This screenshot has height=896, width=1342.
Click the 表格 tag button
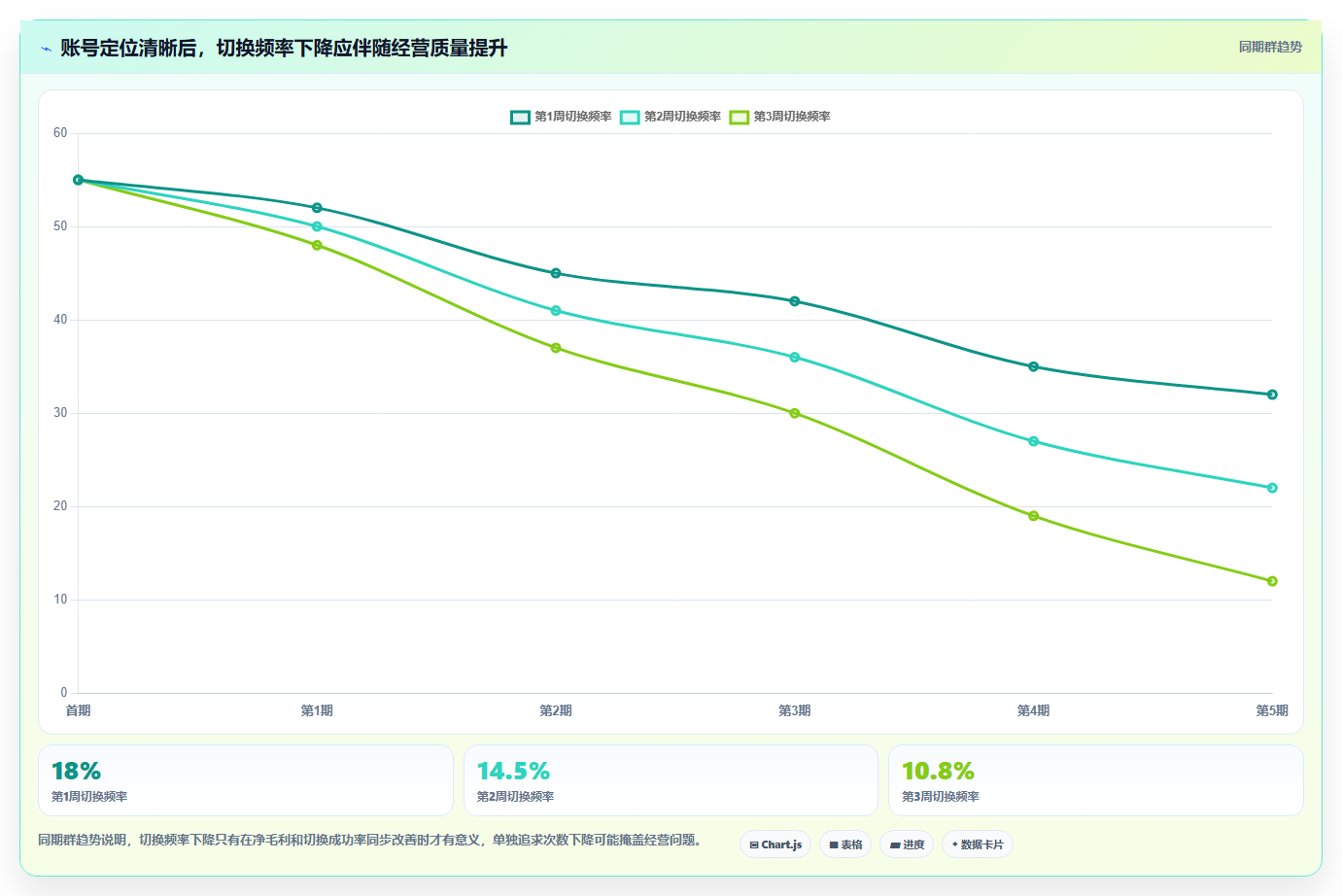pyautogui.click(x=845, y=844)
